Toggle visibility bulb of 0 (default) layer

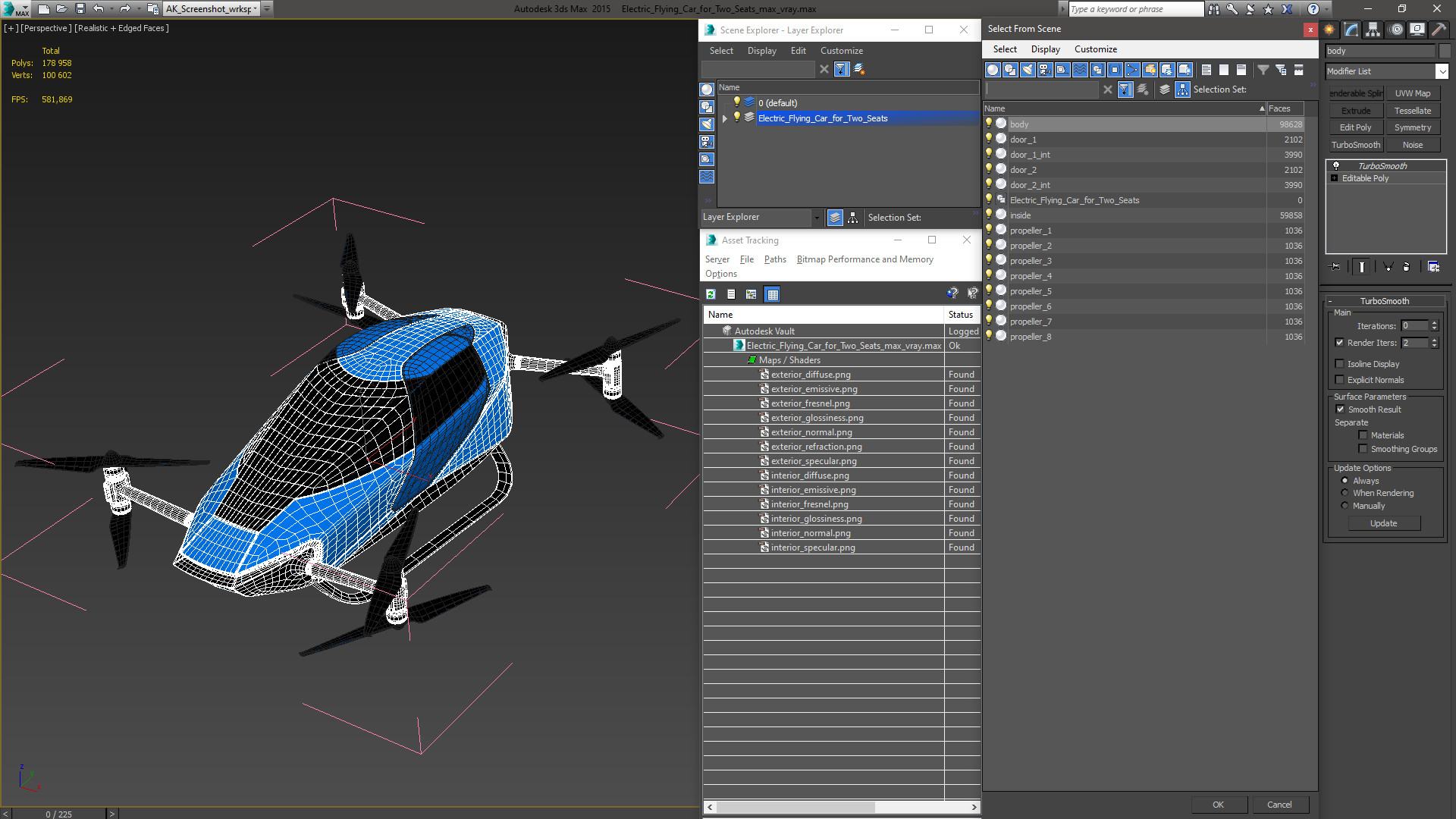[736, 102]
